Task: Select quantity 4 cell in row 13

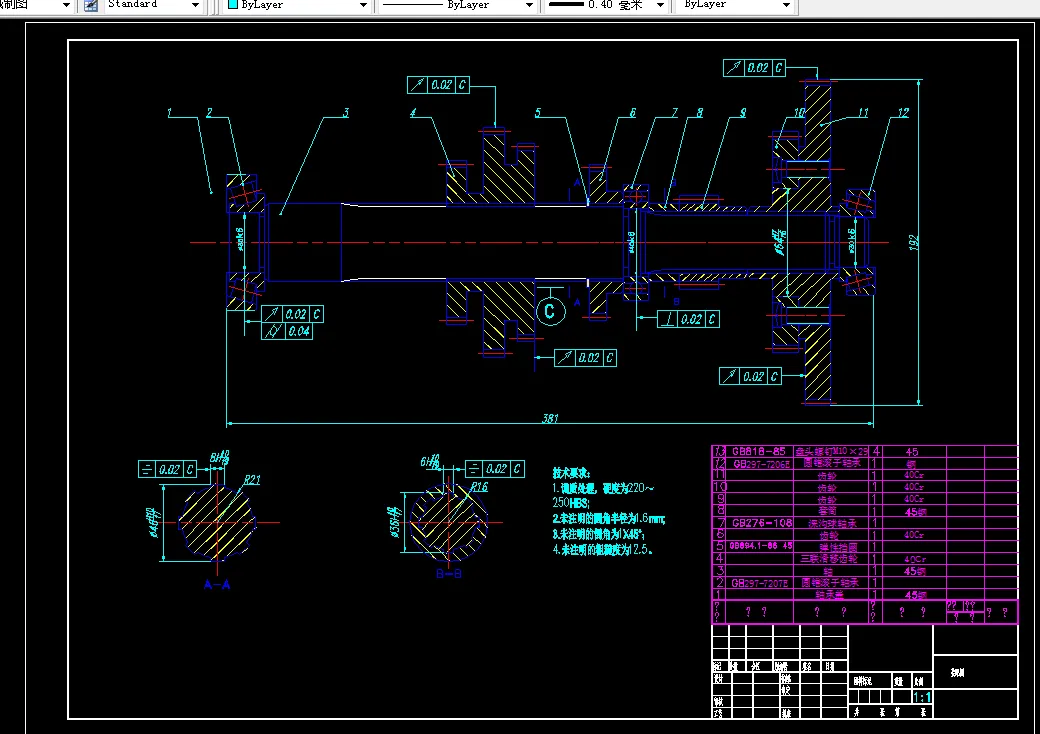Action: pyautogui.click(x=876, y=452)
